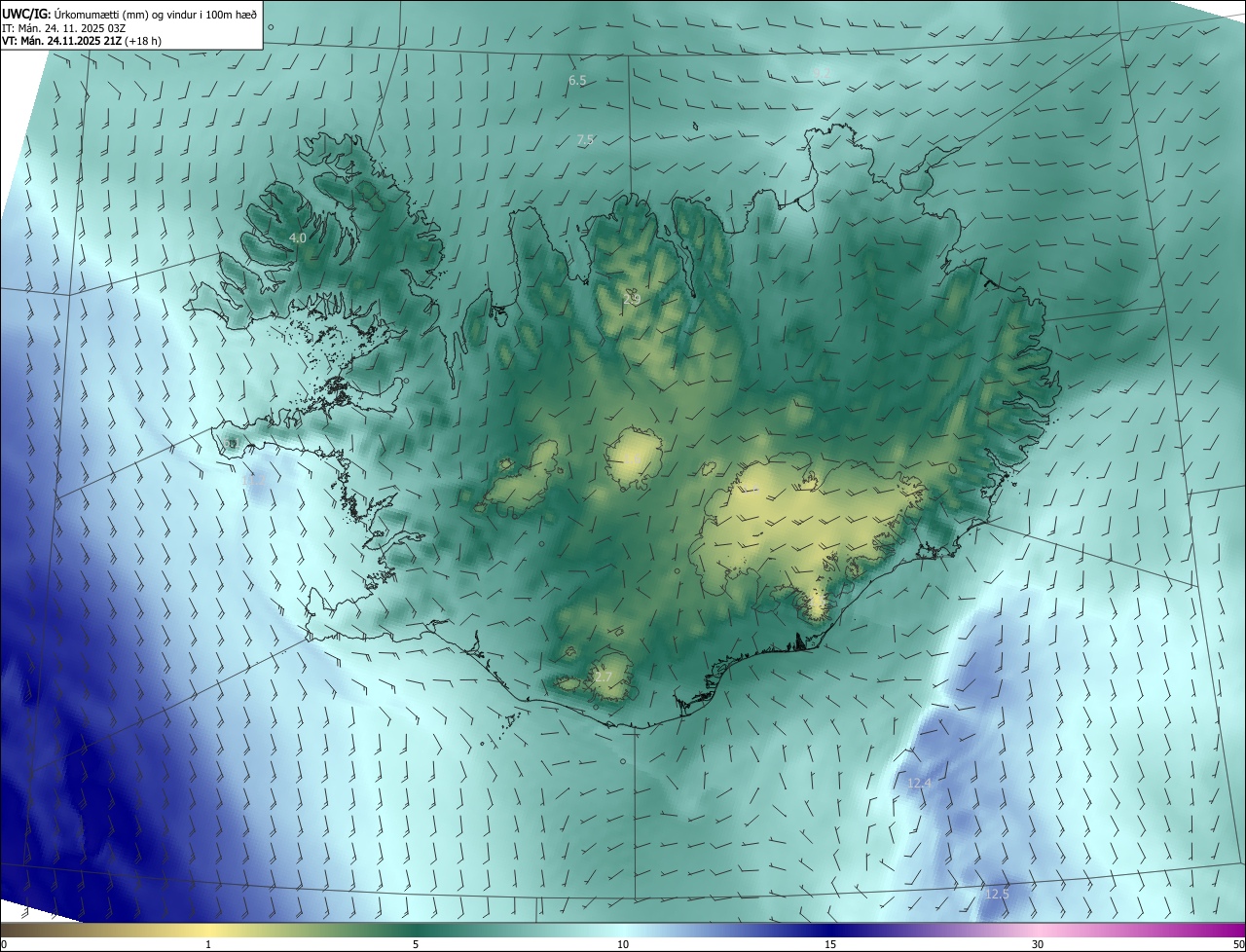Click the "6.5" precipitation value label
The image size is (1246, 952).
[577, 80]
